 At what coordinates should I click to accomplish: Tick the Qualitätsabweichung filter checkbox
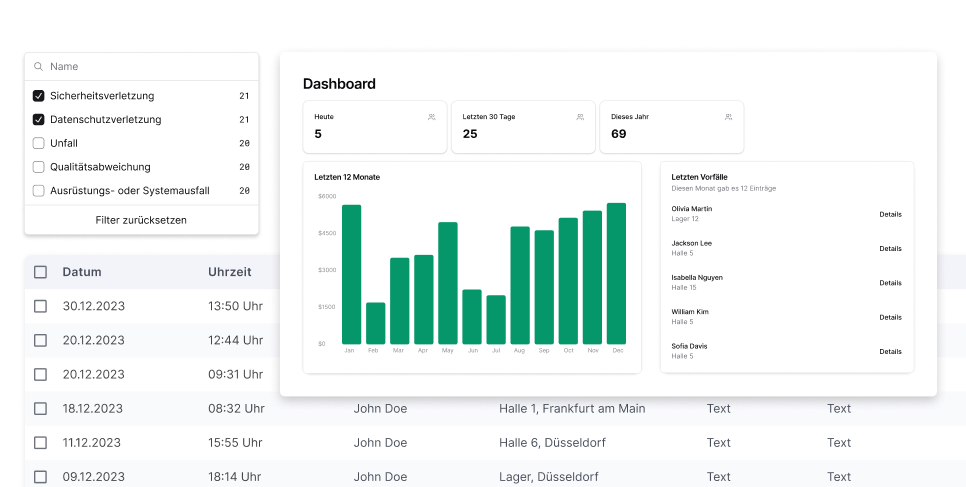(38, 167)
